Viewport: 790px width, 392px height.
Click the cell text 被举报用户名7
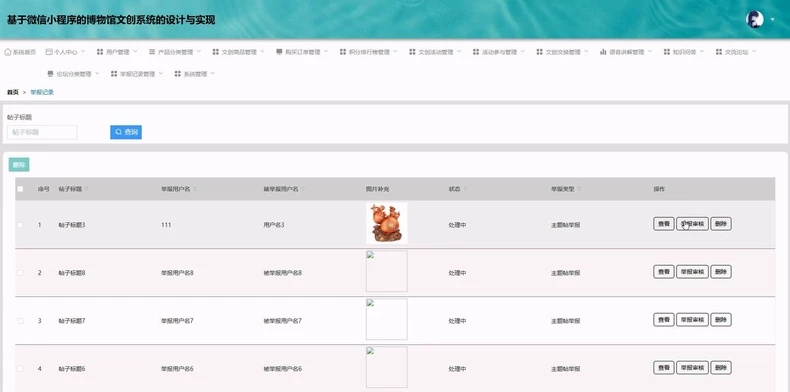(x=283, y=320)
